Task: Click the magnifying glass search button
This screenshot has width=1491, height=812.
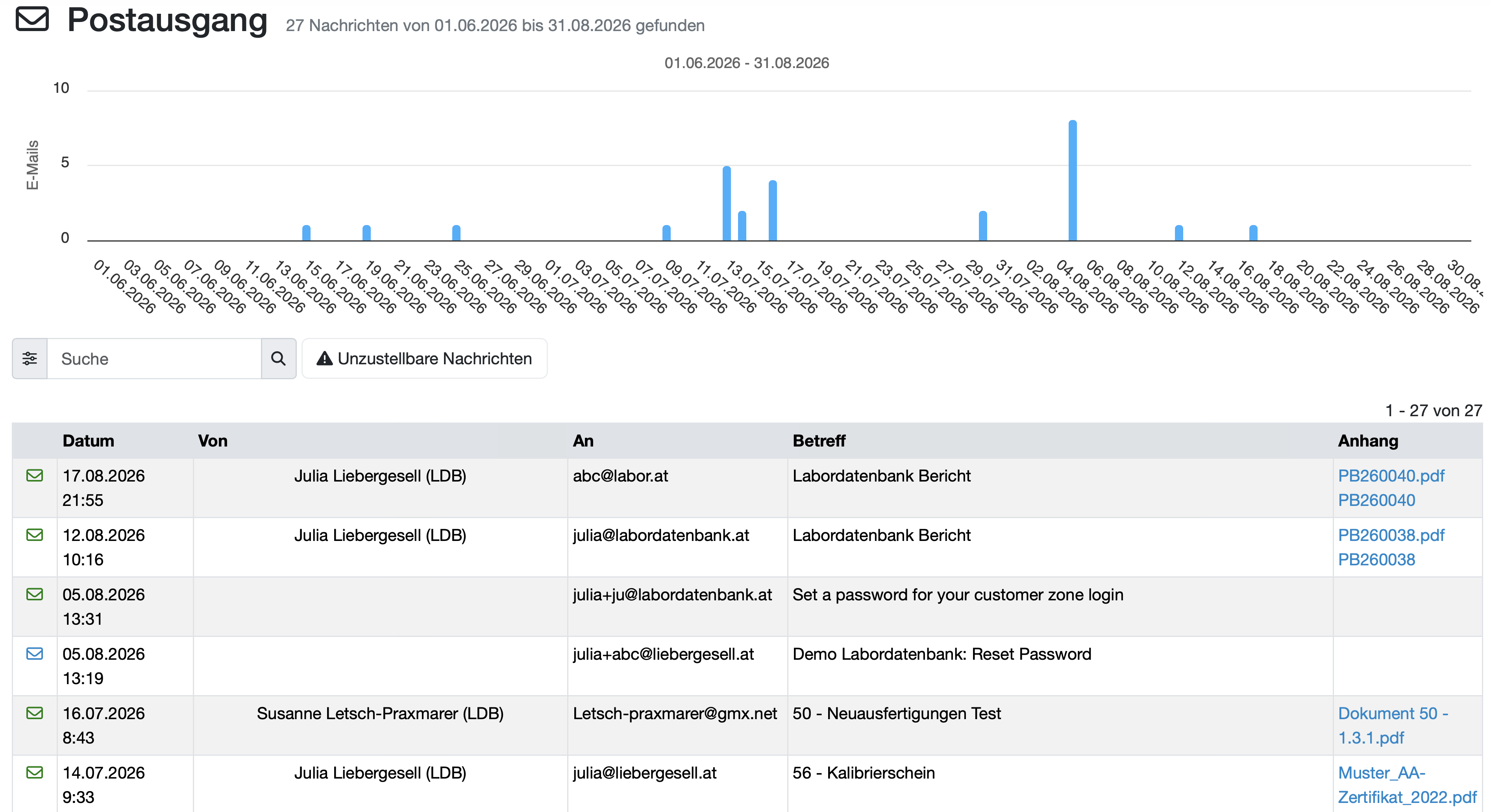Action: point(278,358)
